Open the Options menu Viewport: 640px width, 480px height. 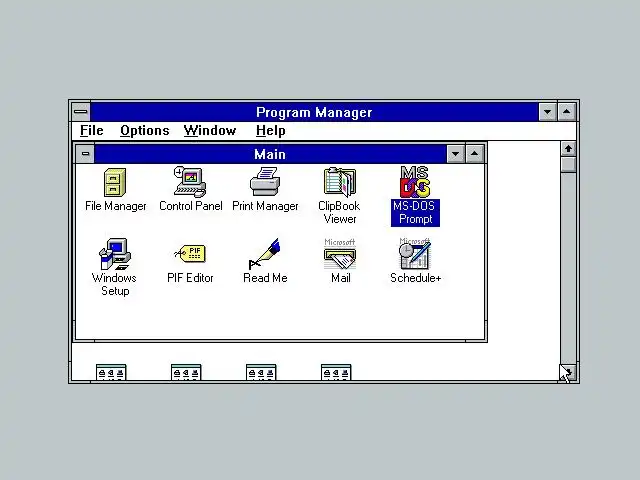click(144, 131)
